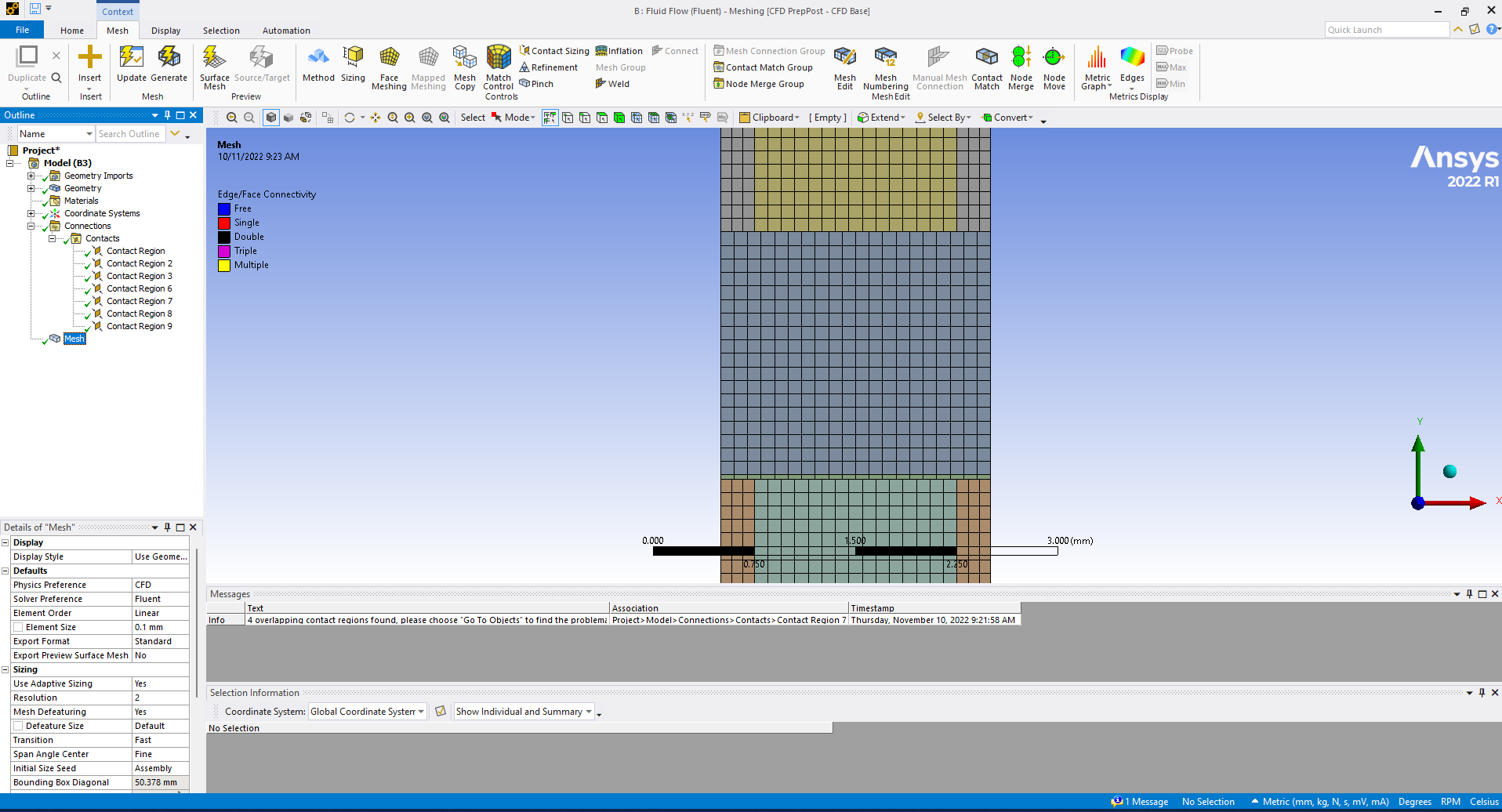
Task: Enable the Element Size checkbox
Action: click(18, 627)
